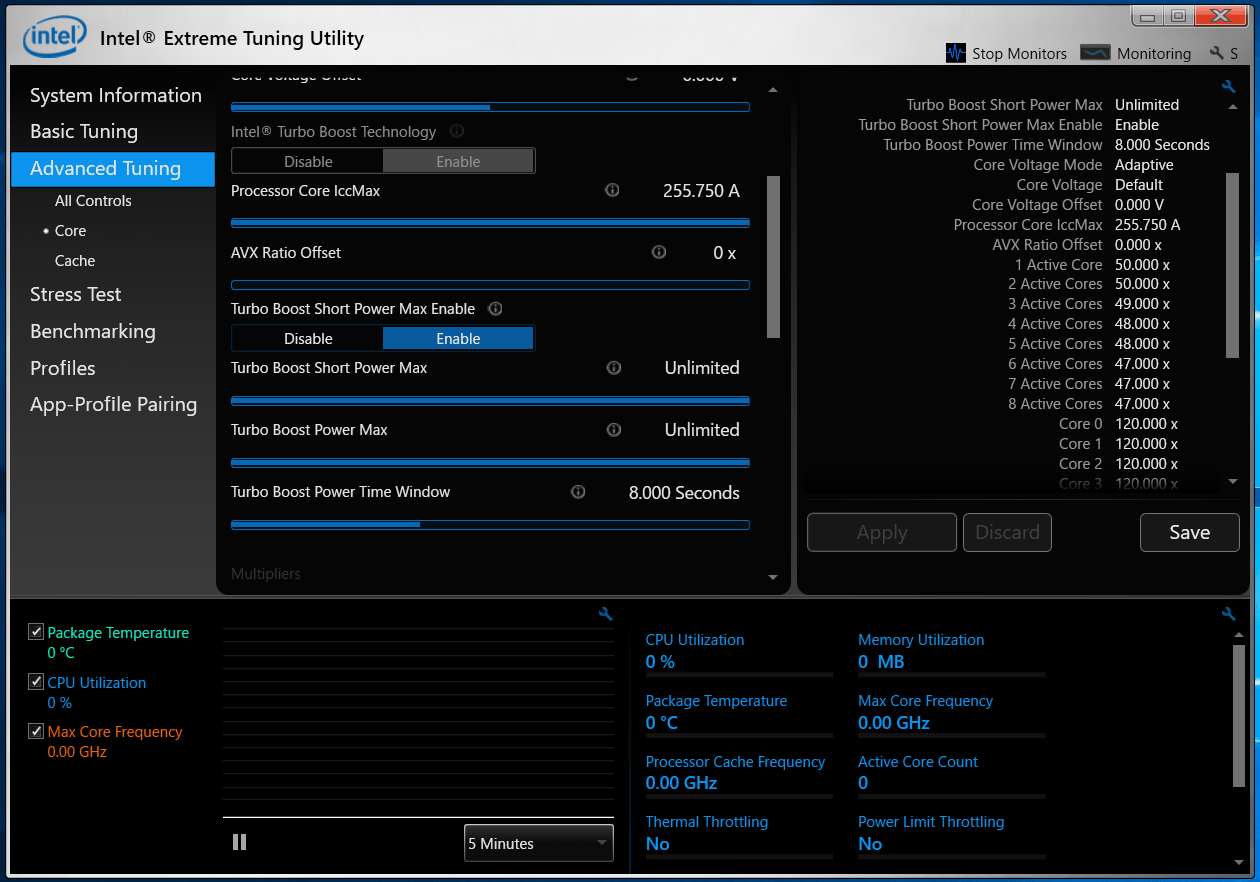Open the AVX Ratio Offset info icon
The image size is (1260, 882).
(x=658, y=252)
